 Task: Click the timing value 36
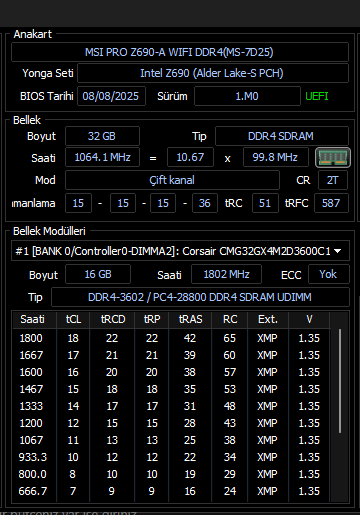tap(205, 203)
